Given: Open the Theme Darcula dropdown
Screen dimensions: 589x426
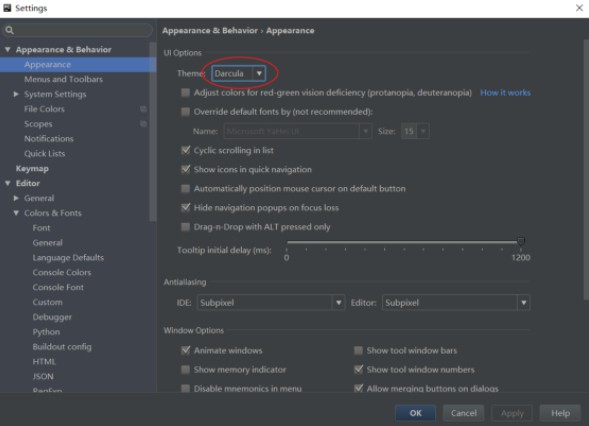Looking at the screenshot, I should pos(239,74).
